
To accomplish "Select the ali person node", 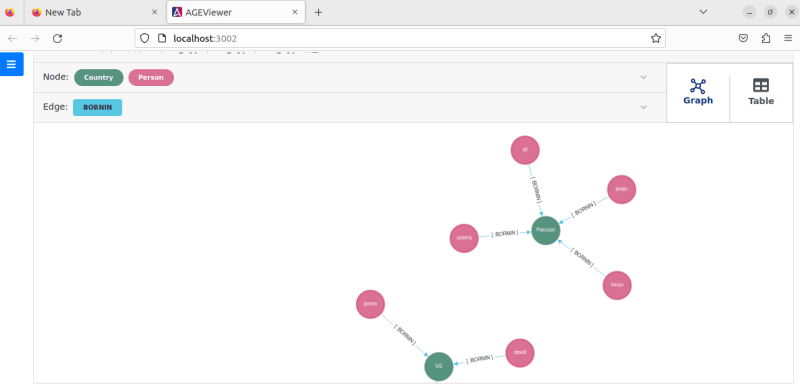I will point(525,150).
